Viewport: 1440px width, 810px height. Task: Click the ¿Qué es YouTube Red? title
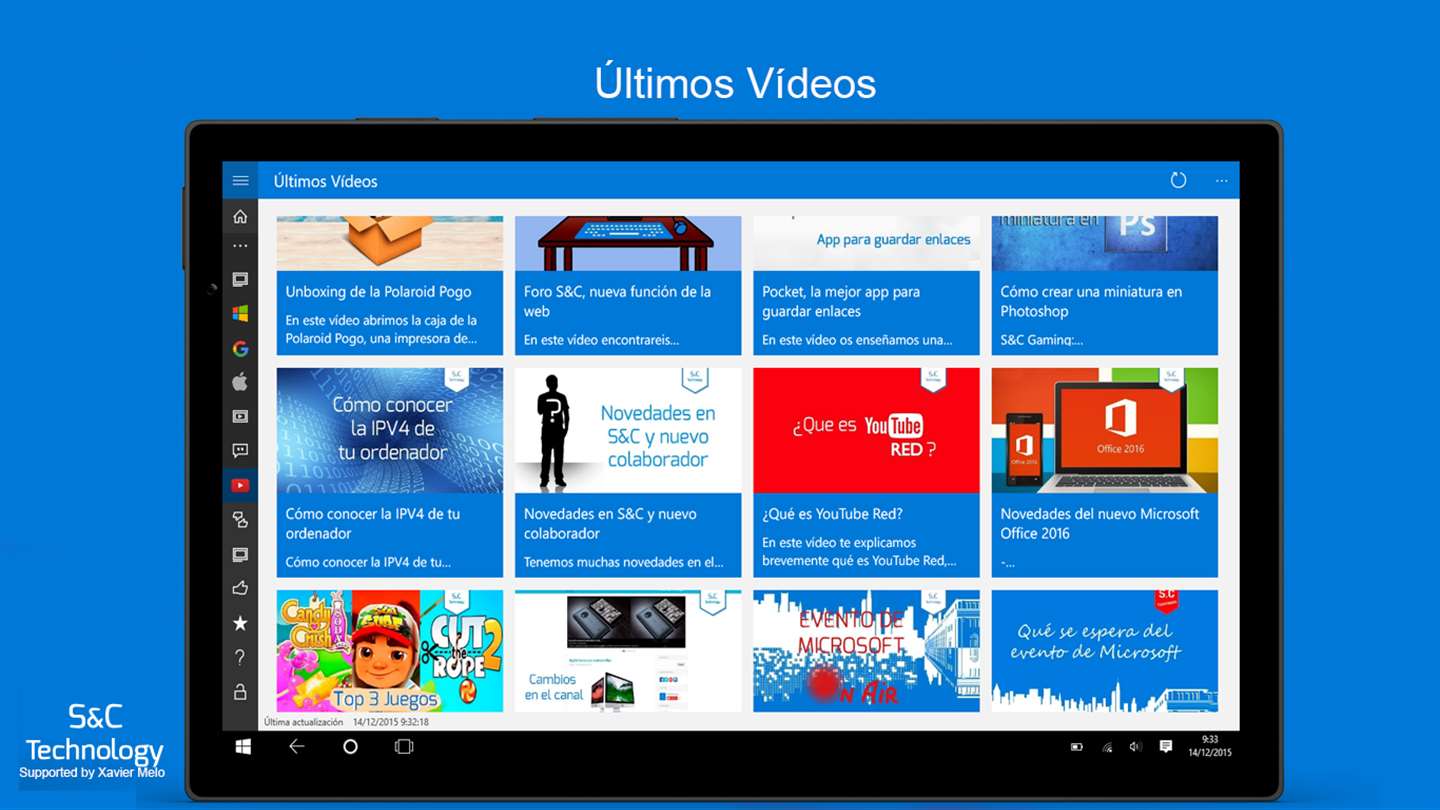pos(832,514)
